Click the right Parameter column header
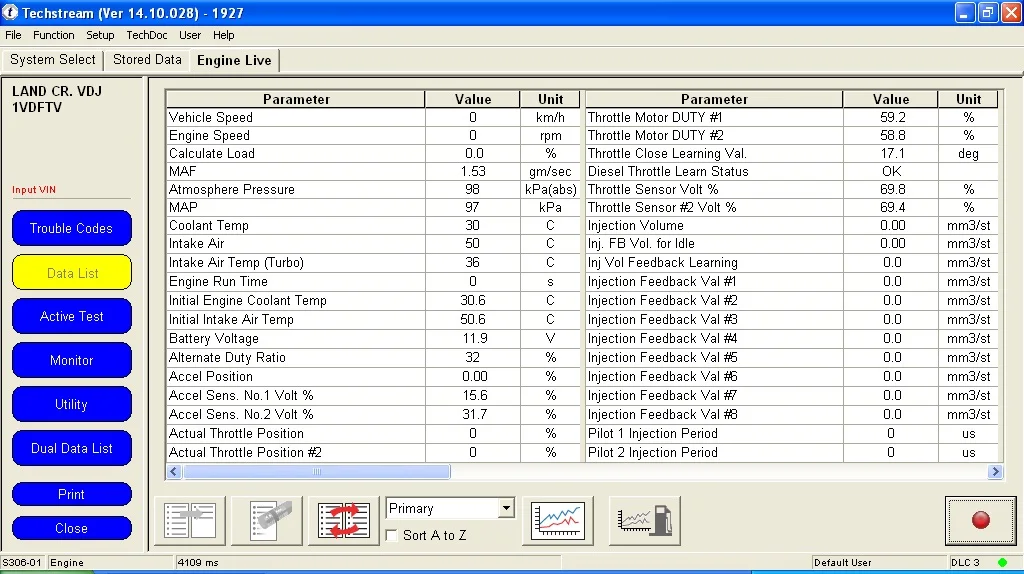This screenshot has width=1024, height=574. tap(714, 99)
